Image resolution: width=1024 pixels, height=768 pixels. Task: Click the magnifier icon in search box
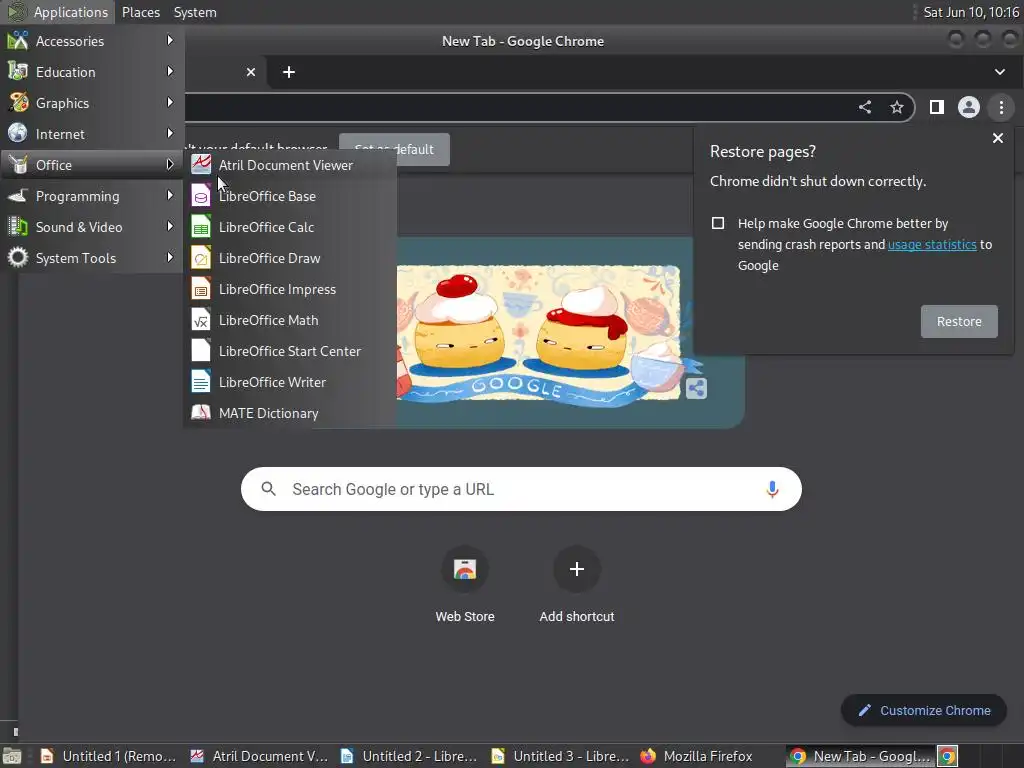click(x=268, y=488)
